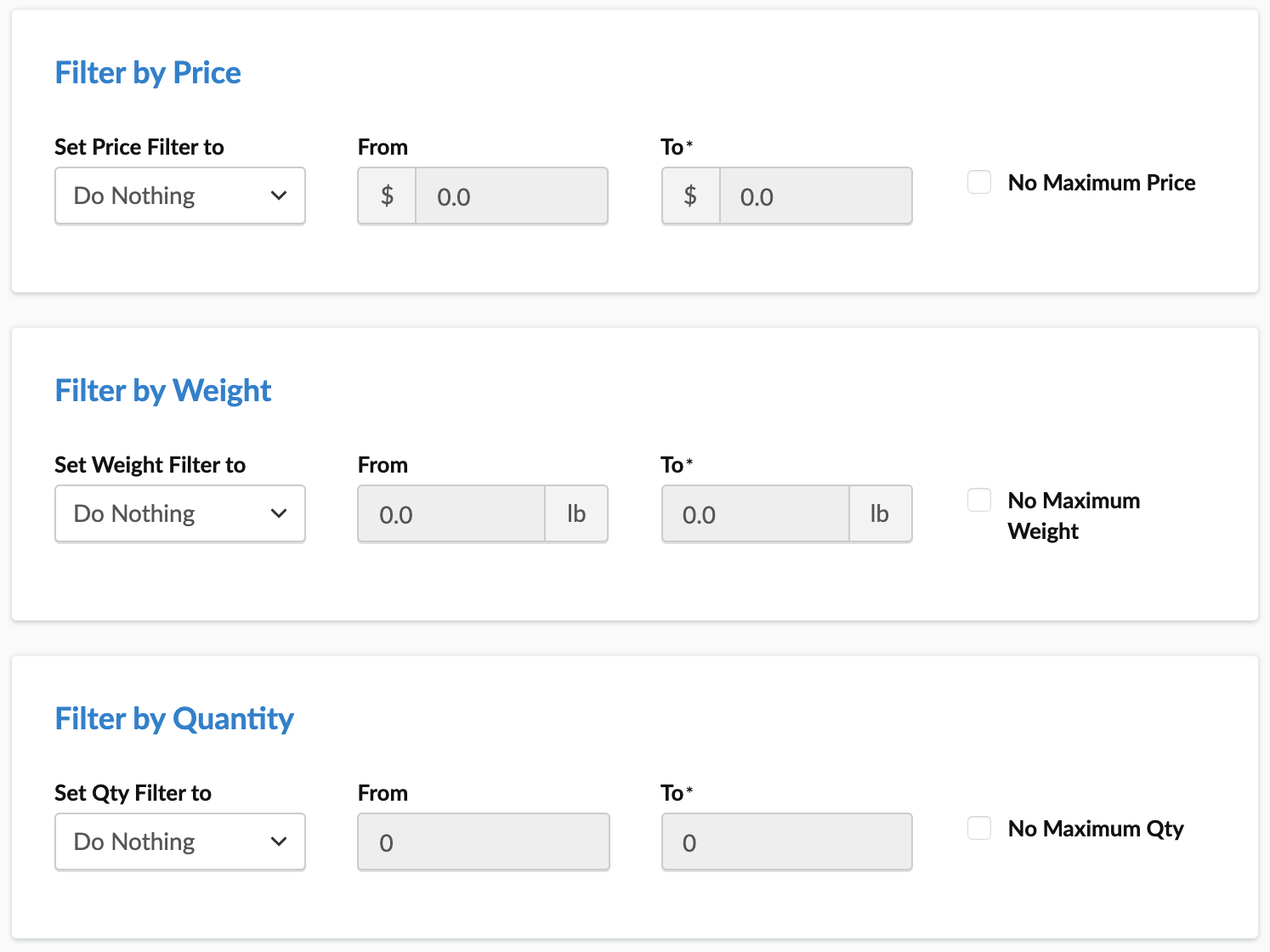Click the Filter by Quantity heading
1270x952 pixels.
pyautogui.click(x=174, y=719)
